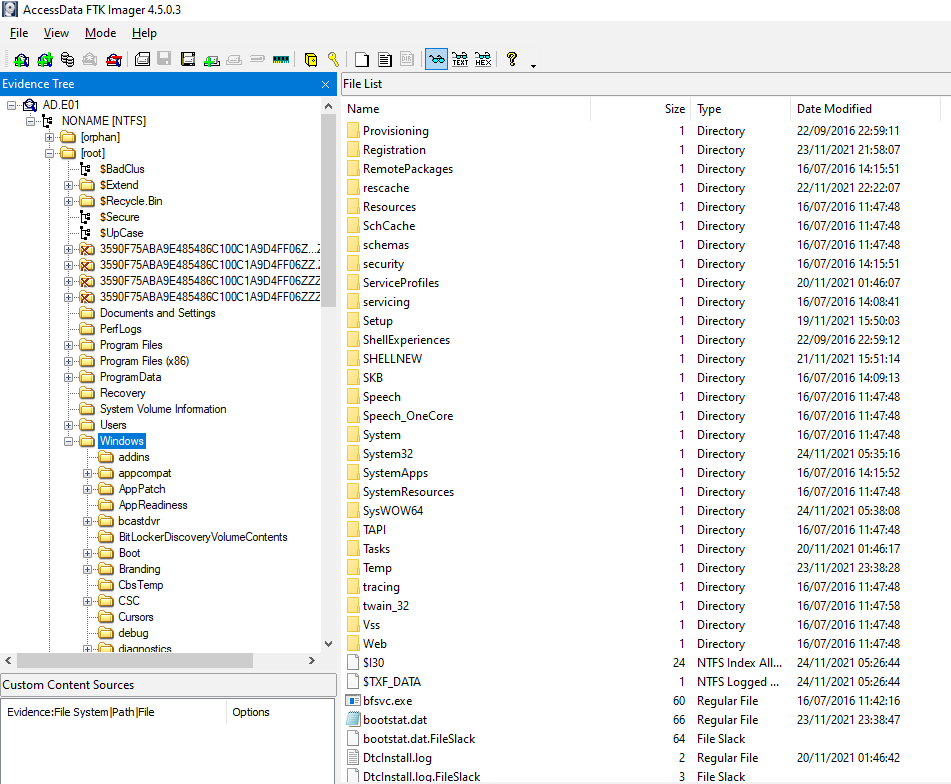Image resolution: width=951 pixels, height=784 pixels.
Task: Switch viewer to HEX mode
Action: 483,60
